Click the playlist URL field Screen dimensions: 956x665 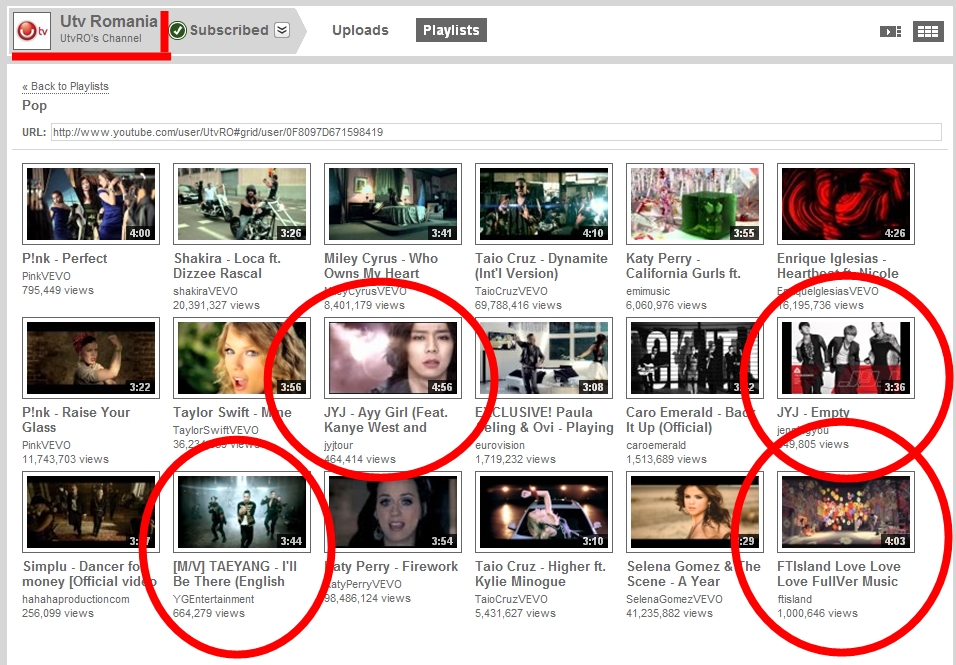[x=496, y=132]
